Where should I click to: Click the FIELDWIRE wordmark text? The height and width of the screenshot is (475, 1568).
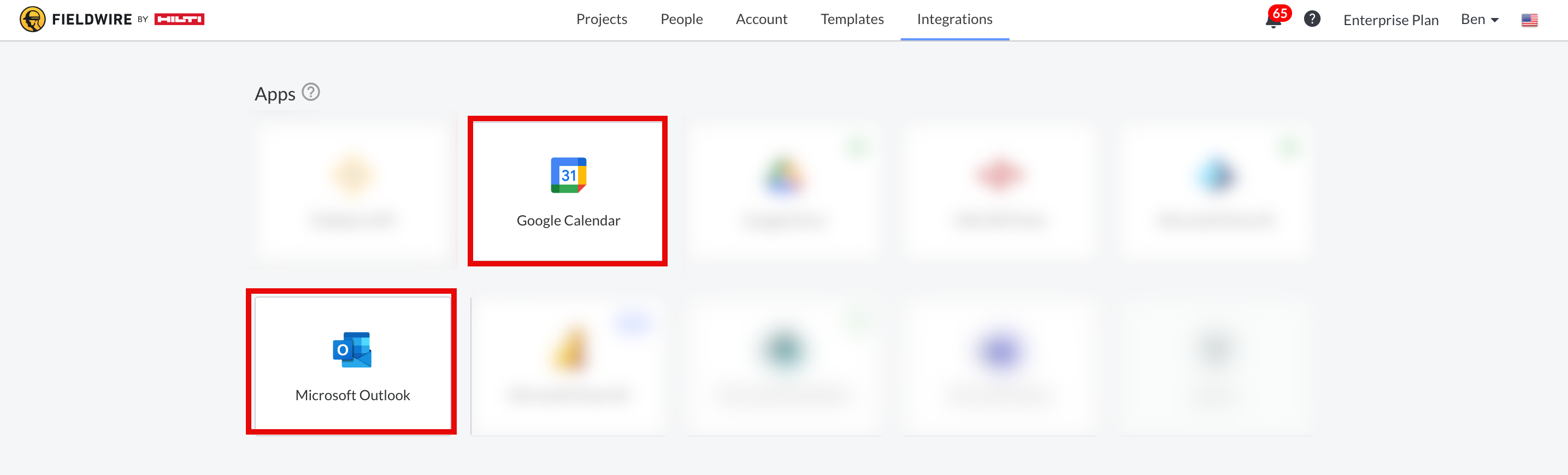click(x=92, y=20)
